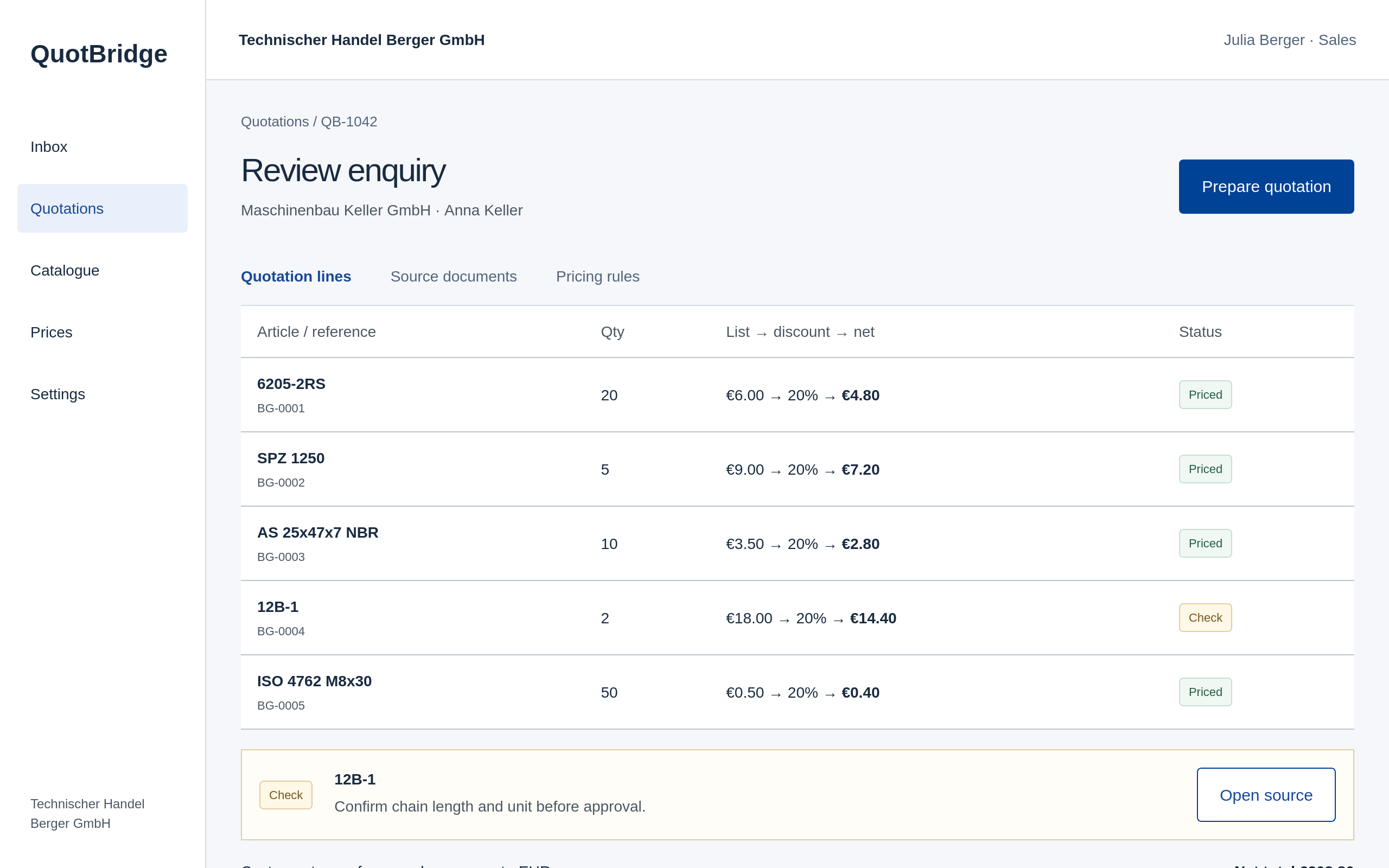The image size is (1389, 868).
Task: Click the Technischer Handel Berger GmbH header title
Action: point(361,40)
